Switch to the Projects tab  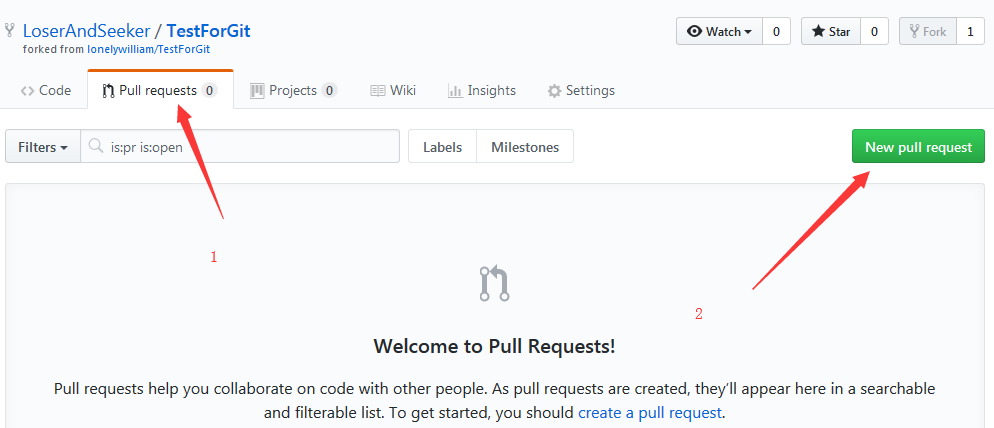pos(293,90)
